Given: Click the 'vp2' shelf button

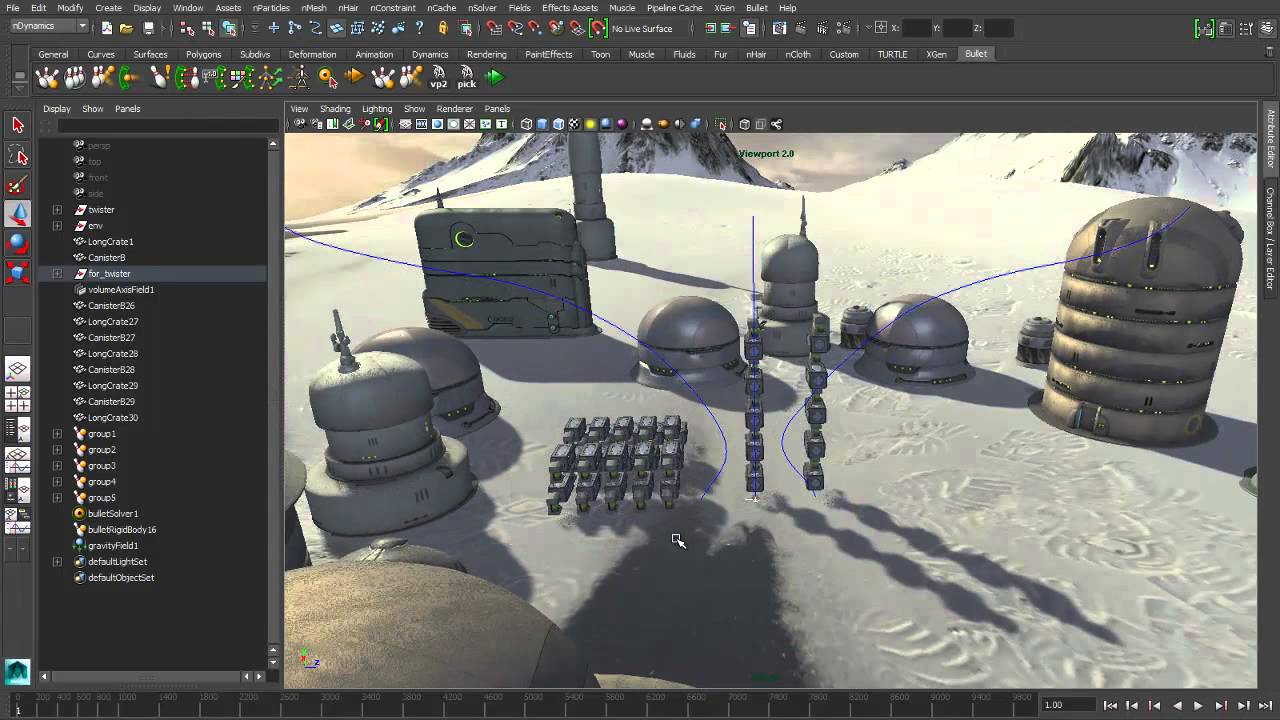Looking at the screenshot, I should (x=439, y=77).
